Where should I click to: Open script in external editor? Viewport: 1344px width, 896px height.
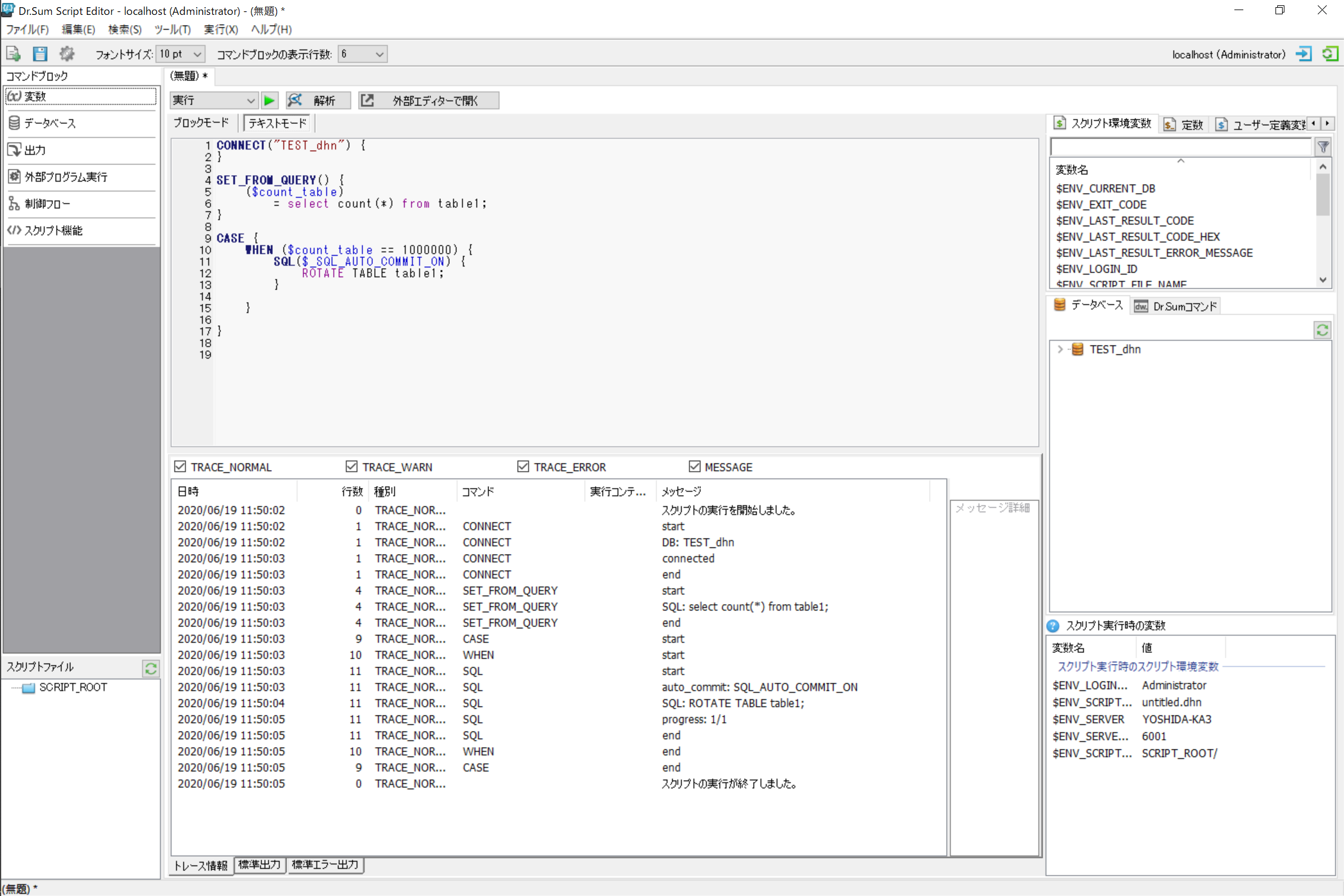pyautogui.click(x=428, y=100)
